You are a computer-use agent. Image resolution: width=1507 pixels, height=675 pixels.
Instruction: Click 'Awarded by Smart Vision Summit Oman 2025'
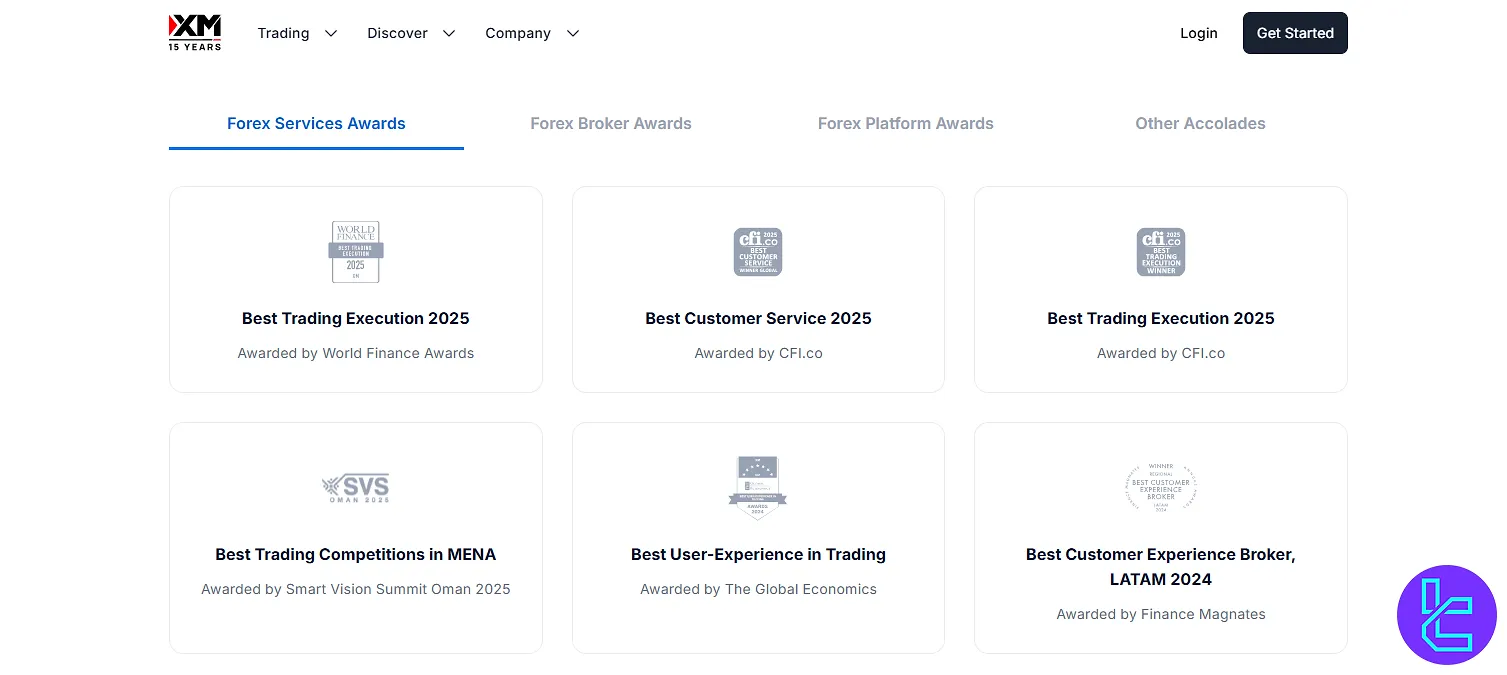pyautogui.click(x=356, y=589)
